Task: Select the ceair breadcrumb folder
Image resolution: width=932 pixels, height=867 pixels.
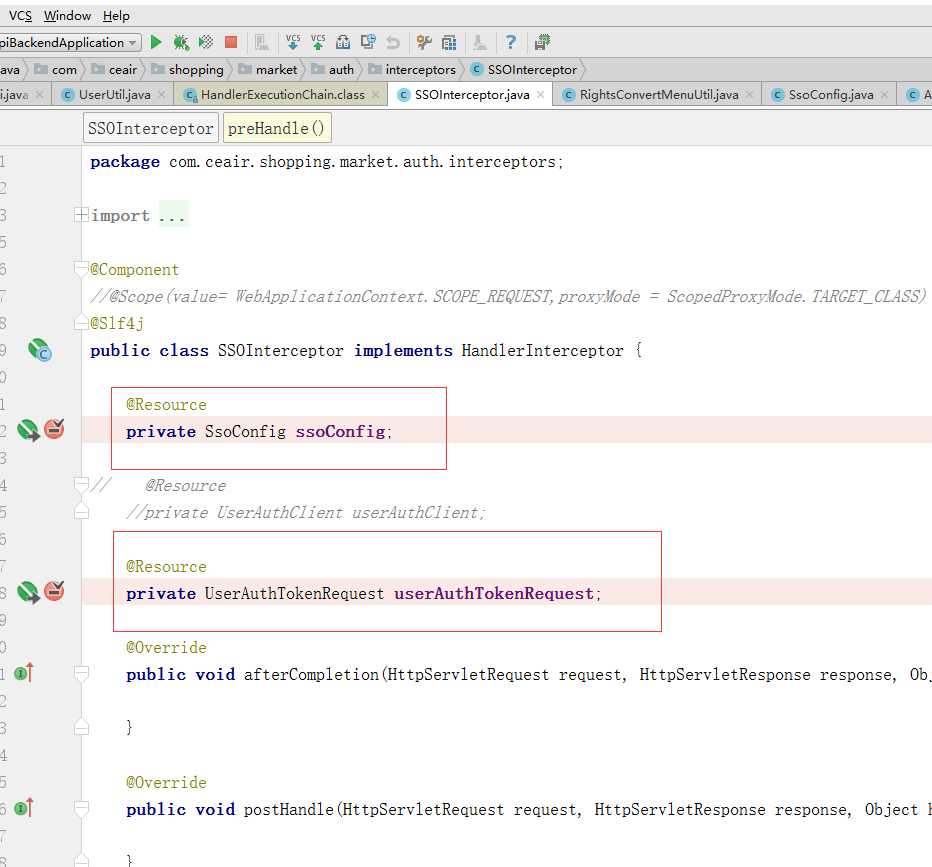Action: tap(115, 70)
